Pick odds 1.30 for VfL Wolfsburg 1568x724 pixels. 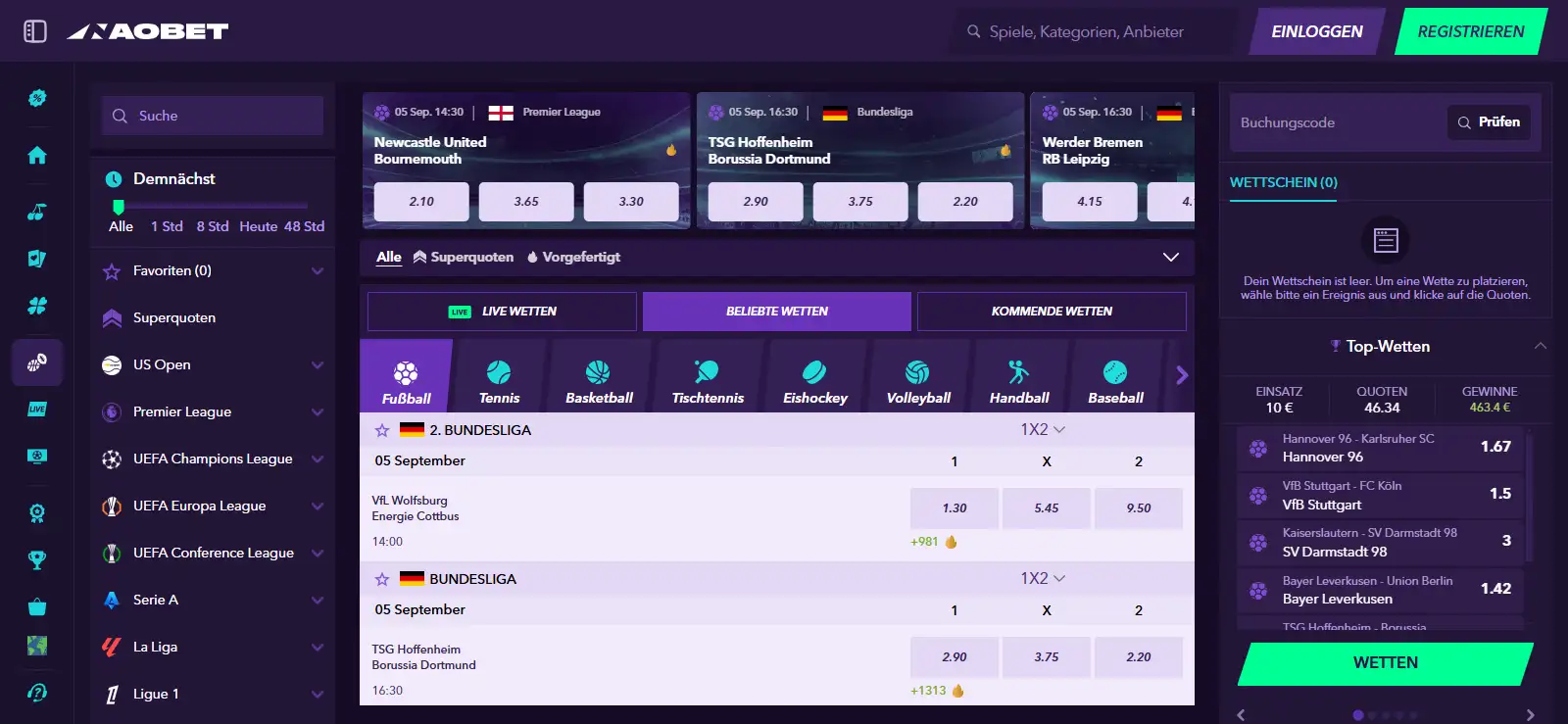(955, 508)
